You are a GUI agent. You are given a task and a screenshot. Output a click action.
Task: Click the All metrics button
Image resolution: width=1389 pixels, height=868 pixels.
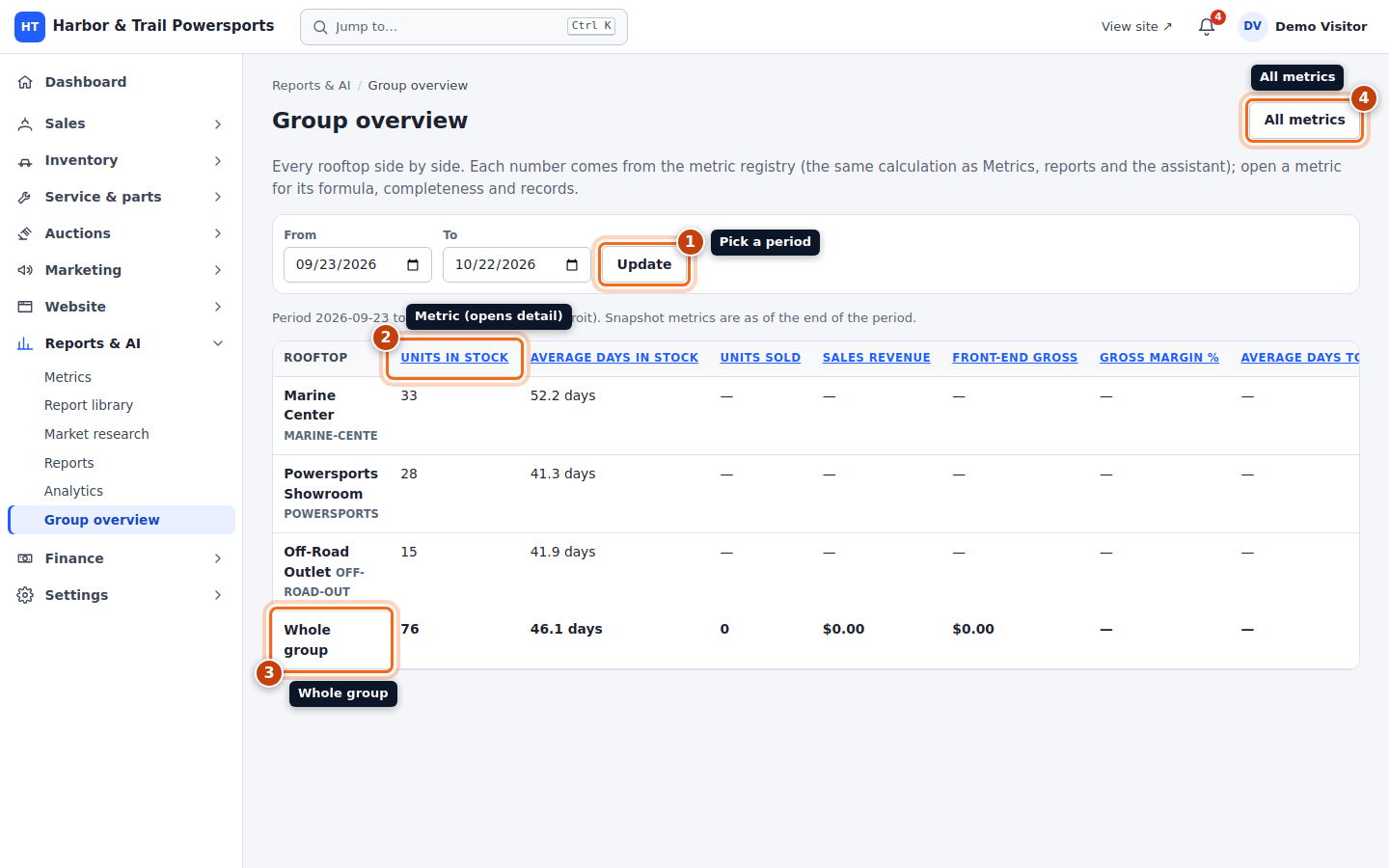(1304, 120)
